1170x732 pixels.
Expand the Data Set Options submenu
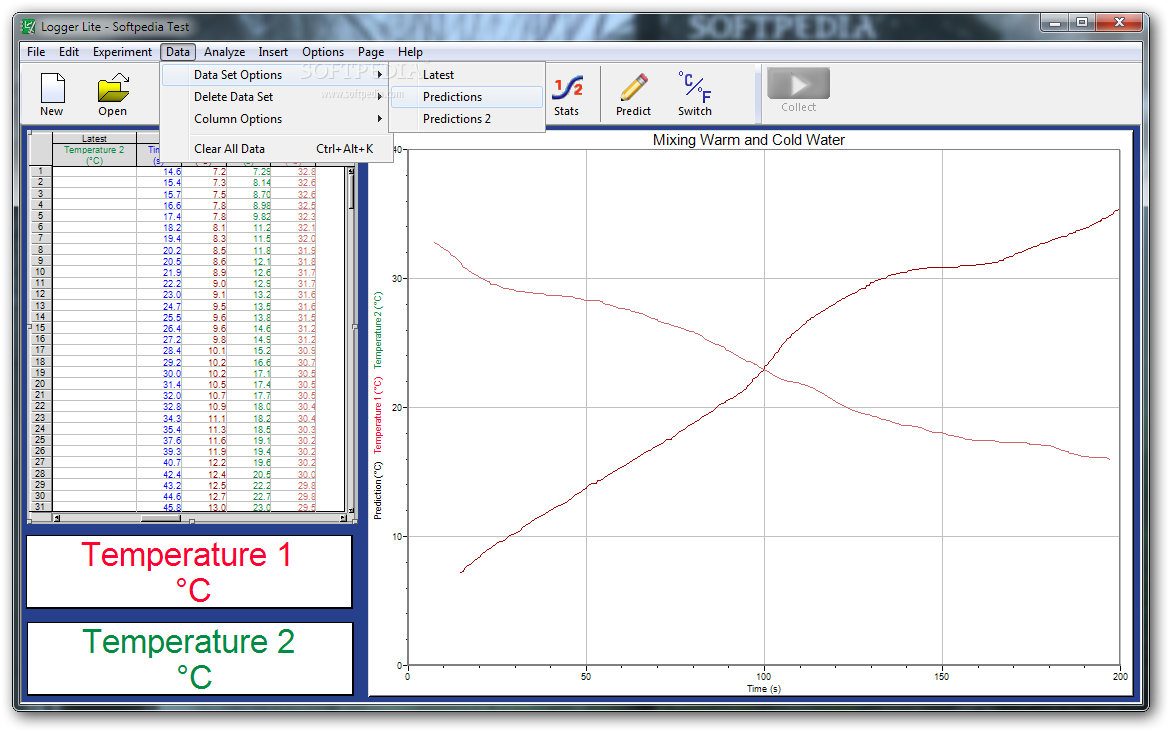[276, 75]
